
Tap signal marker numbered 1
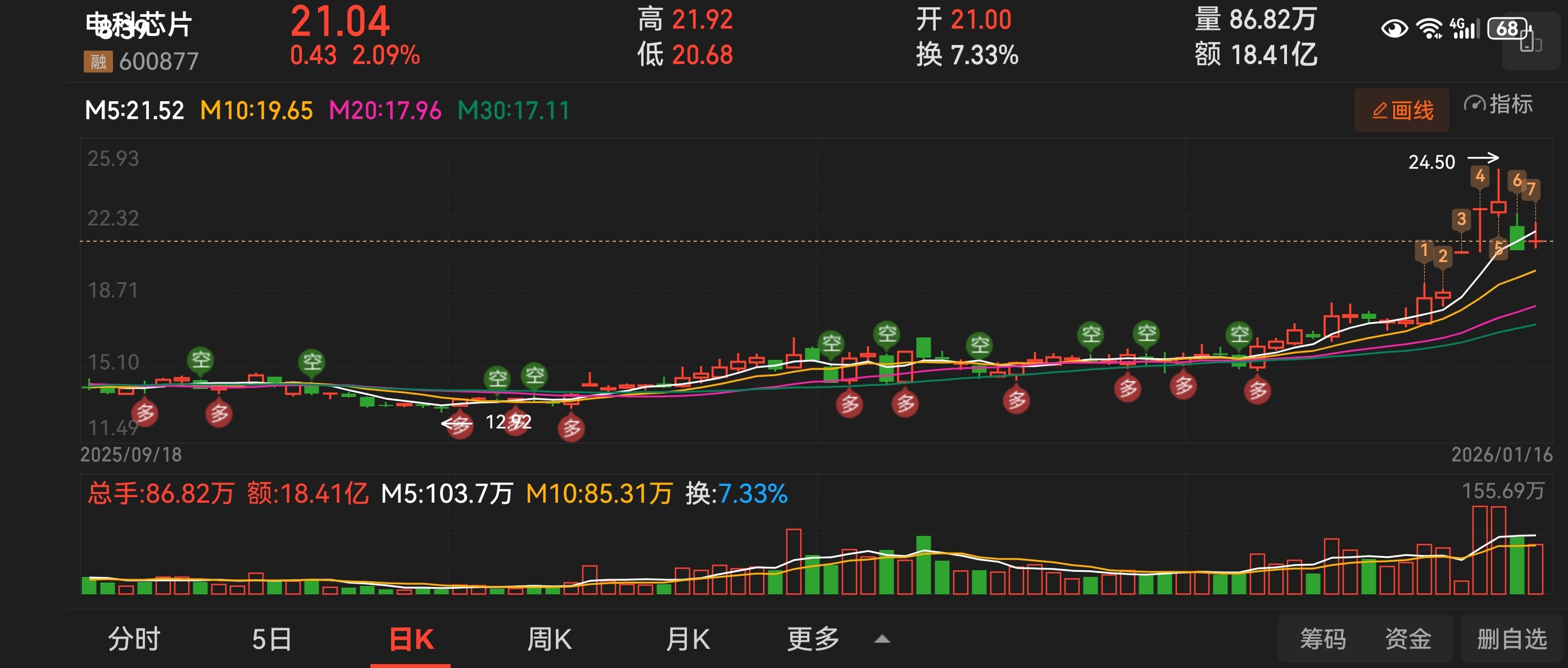[x=1423, y=250]
